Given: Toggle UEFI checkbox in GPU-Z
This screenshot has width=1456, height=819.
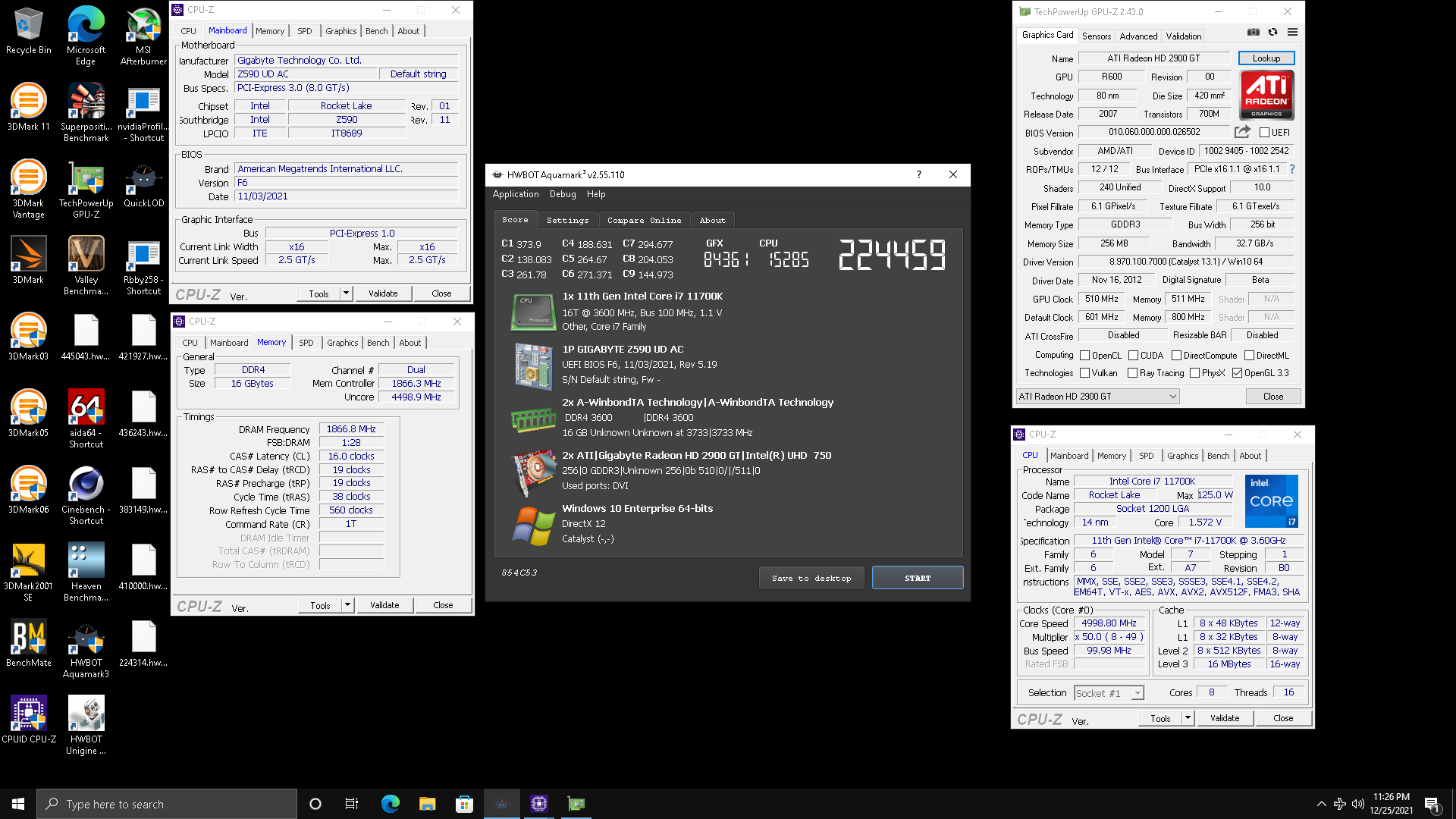Looking at the screenshot, I should [x=1264, y=133].
